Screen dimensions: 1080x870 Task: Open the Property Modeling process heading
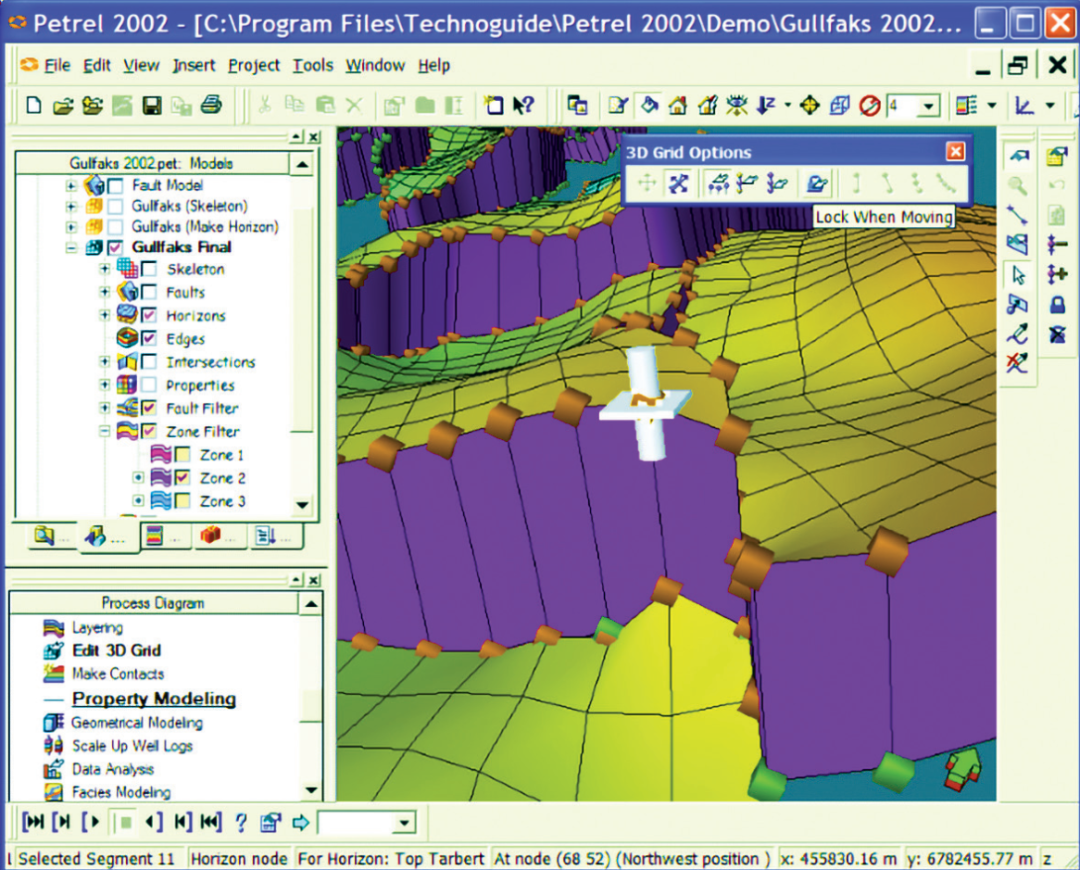tap(154, 698)
